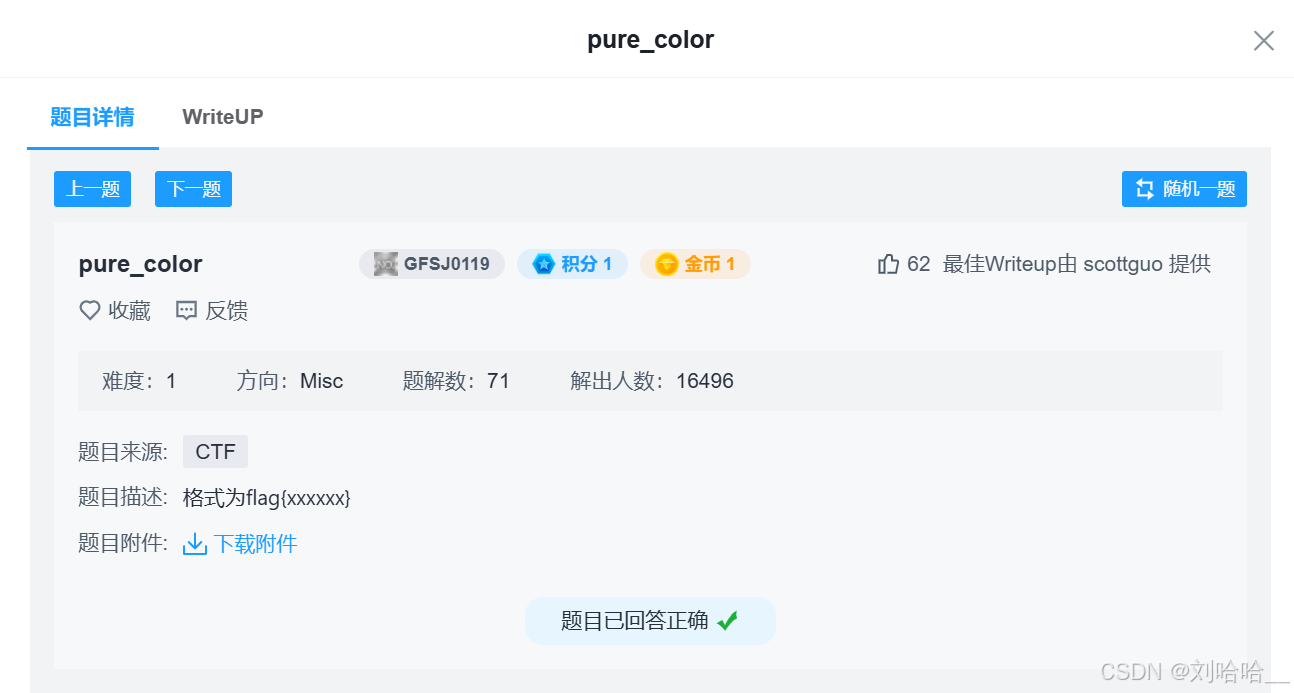Switch to the WriteUP tab
The width and height of the screenshot is (1294, 693).
pos(222,116)
